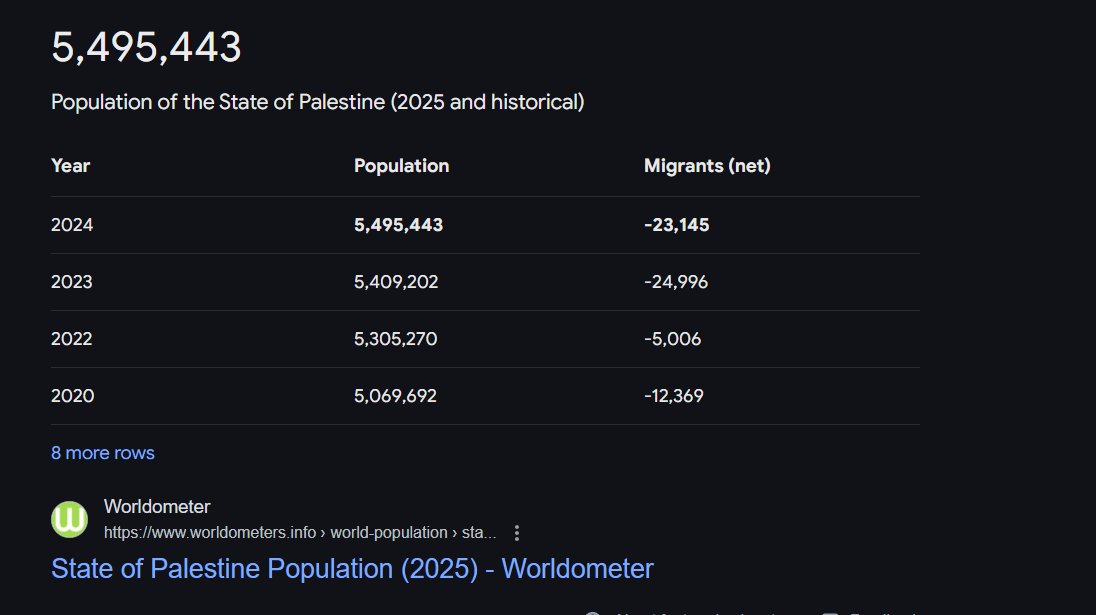The width and height of the screenshot is (1096, 615).
Task: Click the worldometers.info URL breadcrumb
Action: [x=300, y=533]
